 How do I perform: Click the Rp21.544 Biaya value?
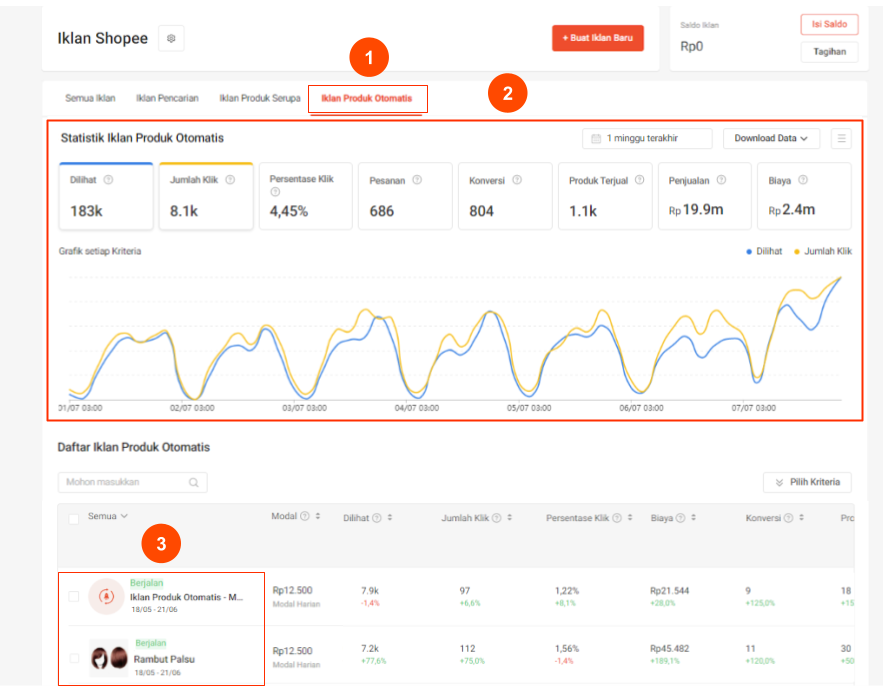(670, 591)
